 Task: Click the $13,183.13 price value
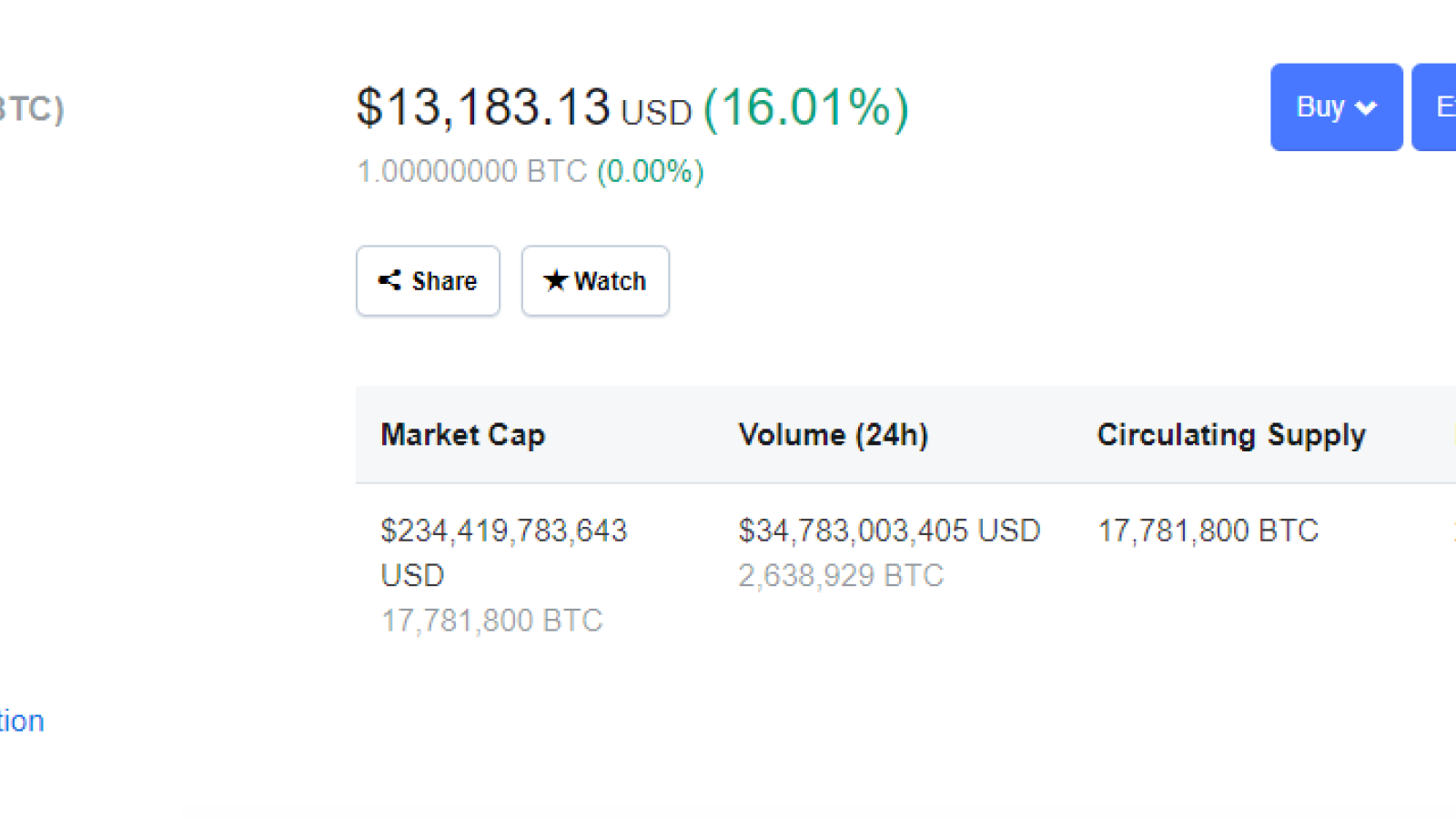pyautogui.click(x=483, y=107)
